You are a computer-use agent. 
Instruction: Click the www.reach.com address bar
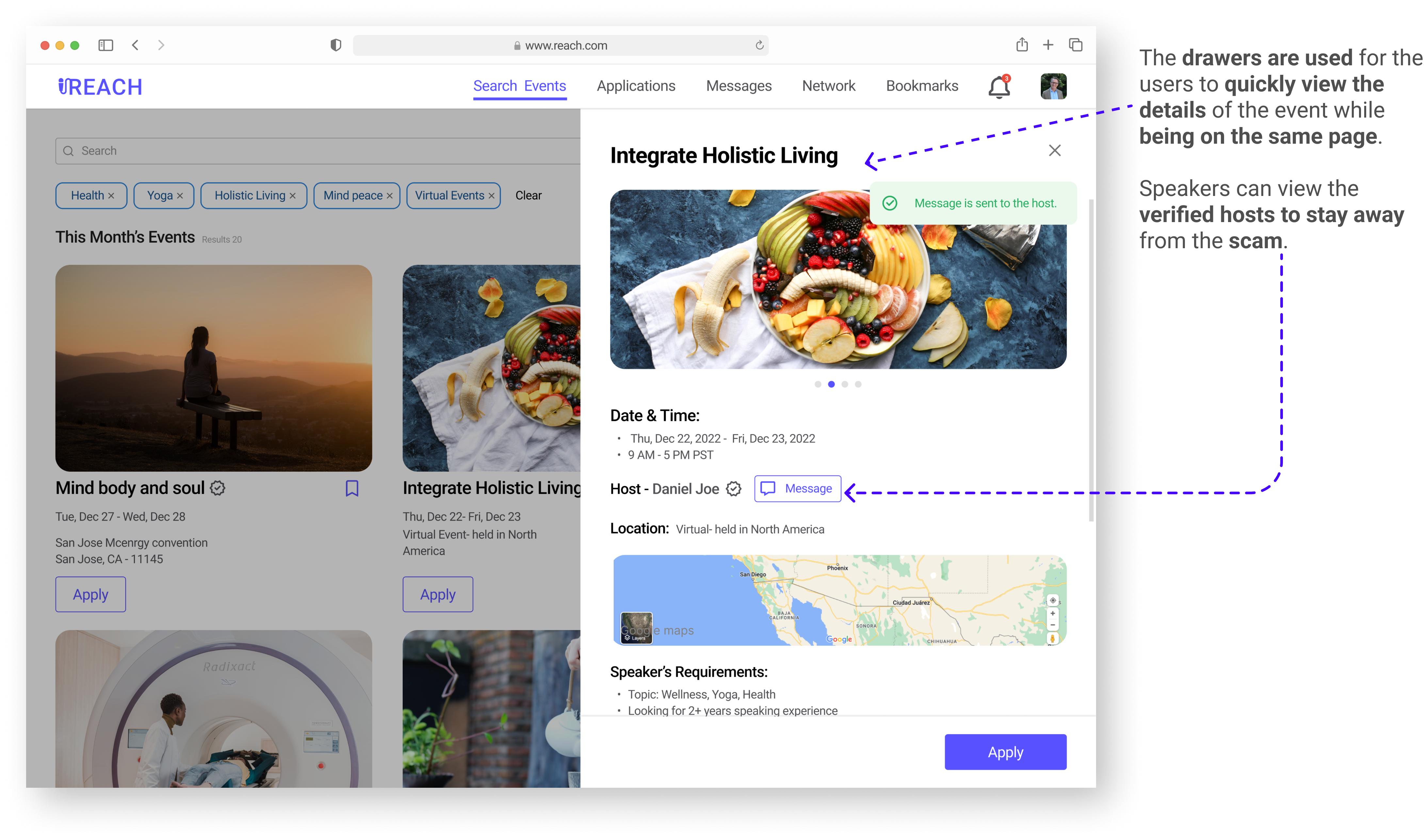560,45
